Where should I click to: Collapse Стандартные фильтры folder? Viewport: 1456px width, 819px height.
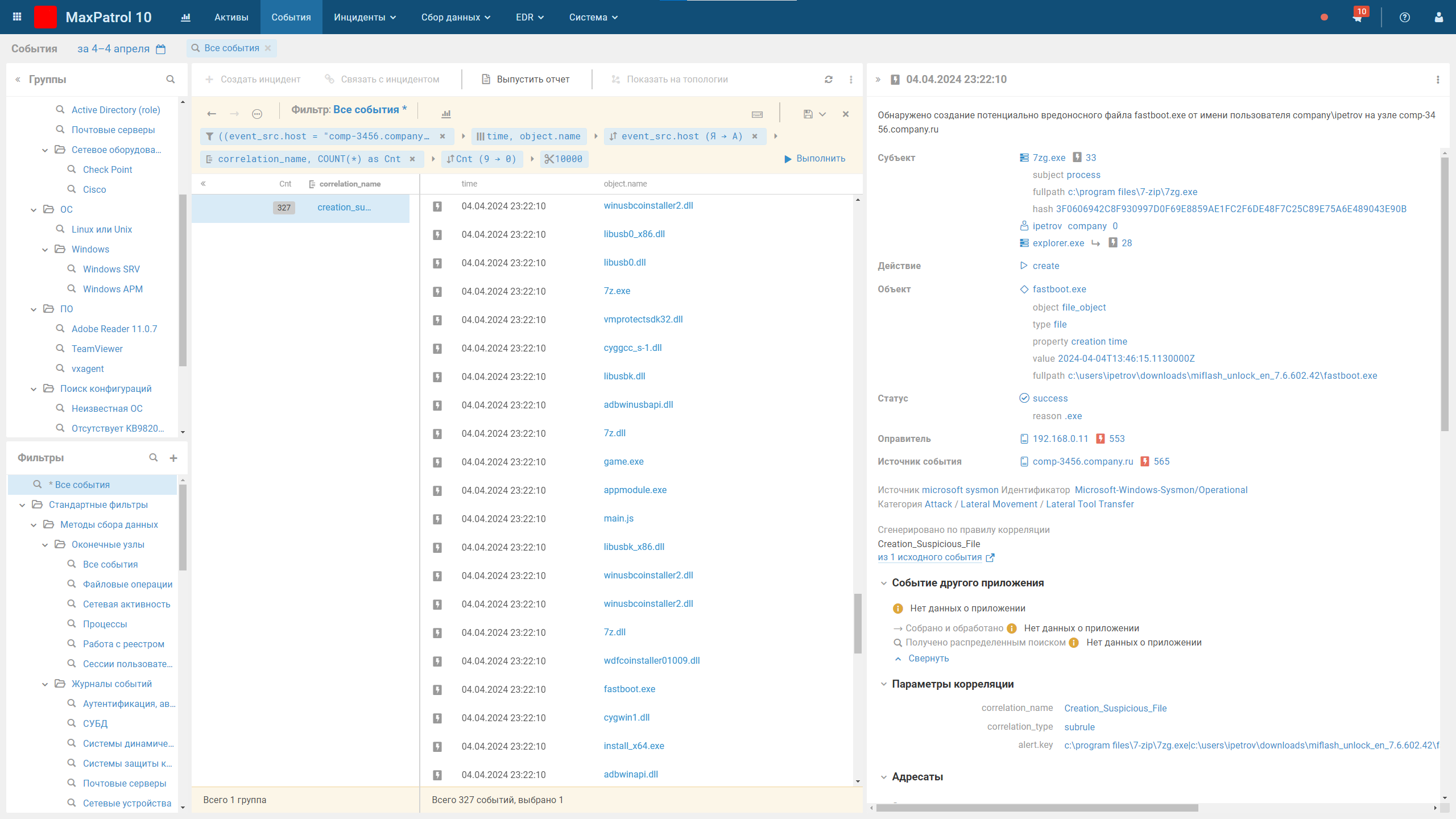pos(22,505)
